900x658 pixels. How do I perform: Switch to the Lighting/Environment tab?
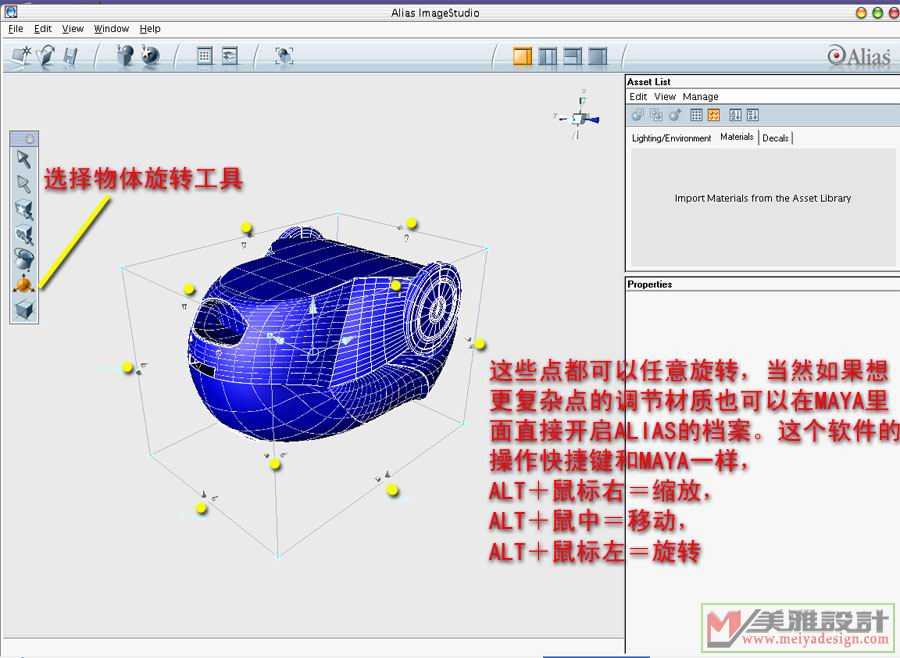pos(671,138)
